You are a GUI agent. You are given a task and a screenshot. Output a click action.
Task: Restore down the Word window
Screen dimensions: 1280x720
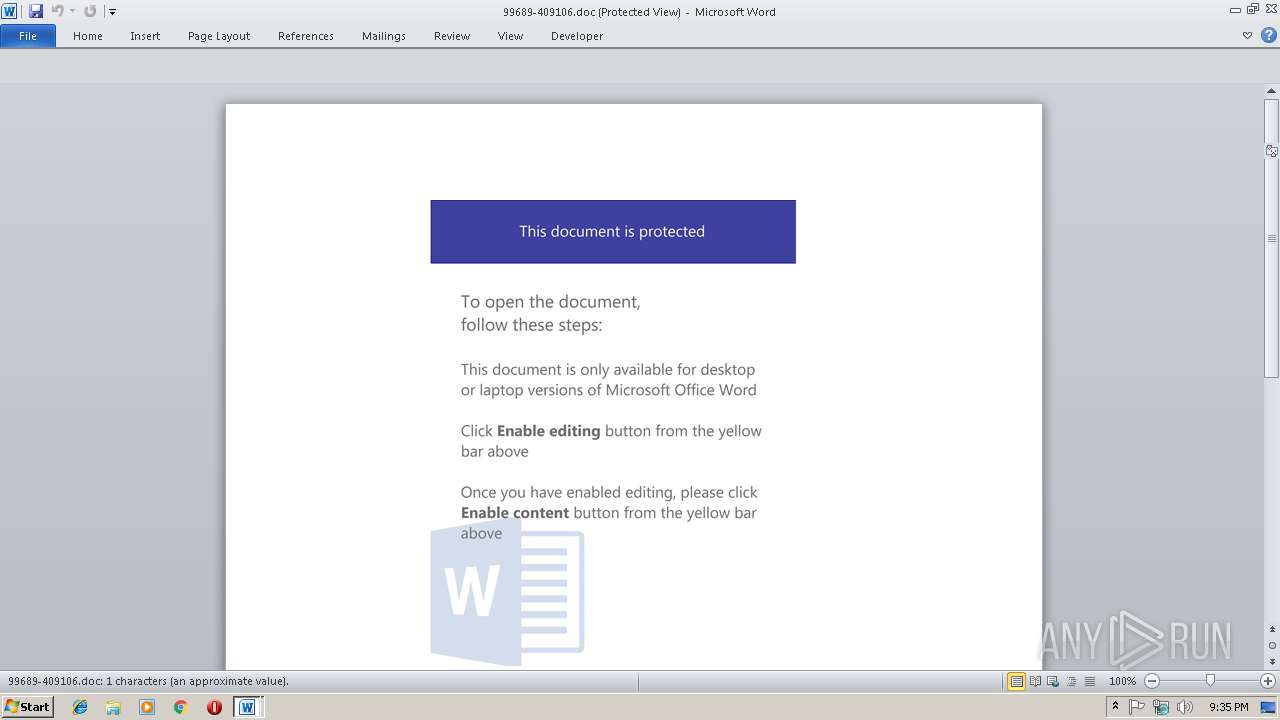(x=1253, y=9)
